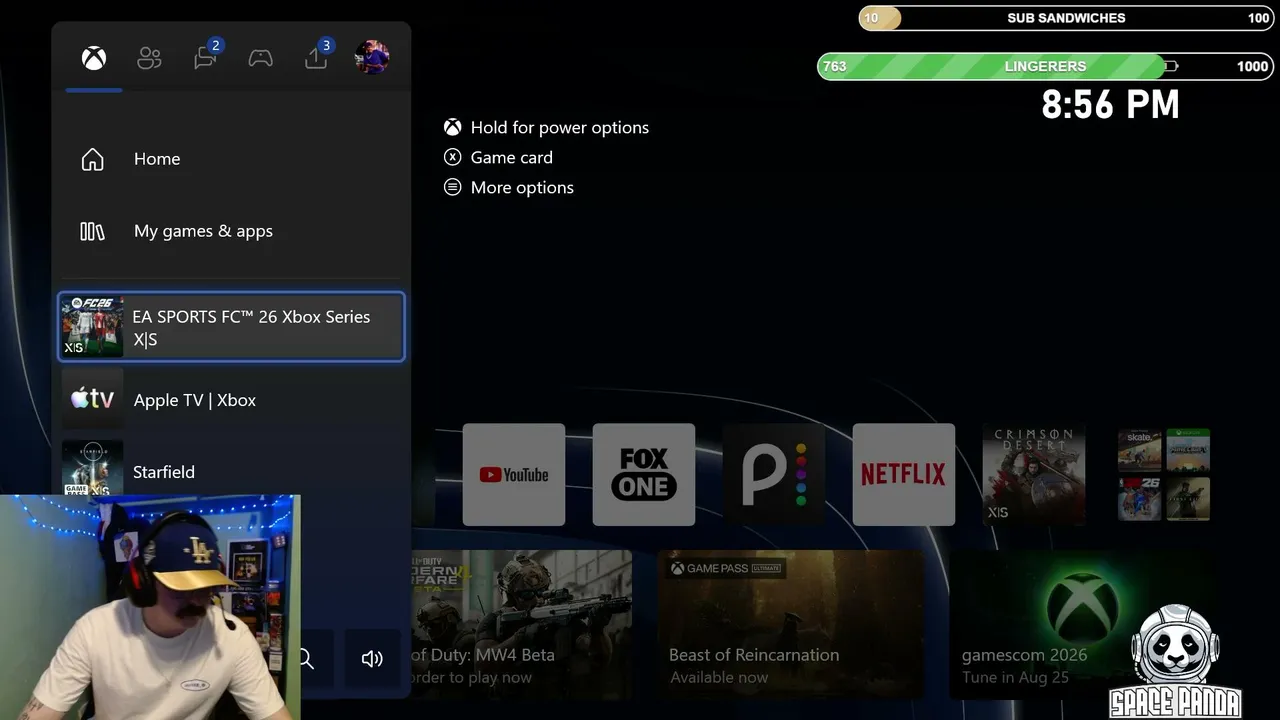Open the People tab in the guide
1280x720 pixels.
point(149,58)
